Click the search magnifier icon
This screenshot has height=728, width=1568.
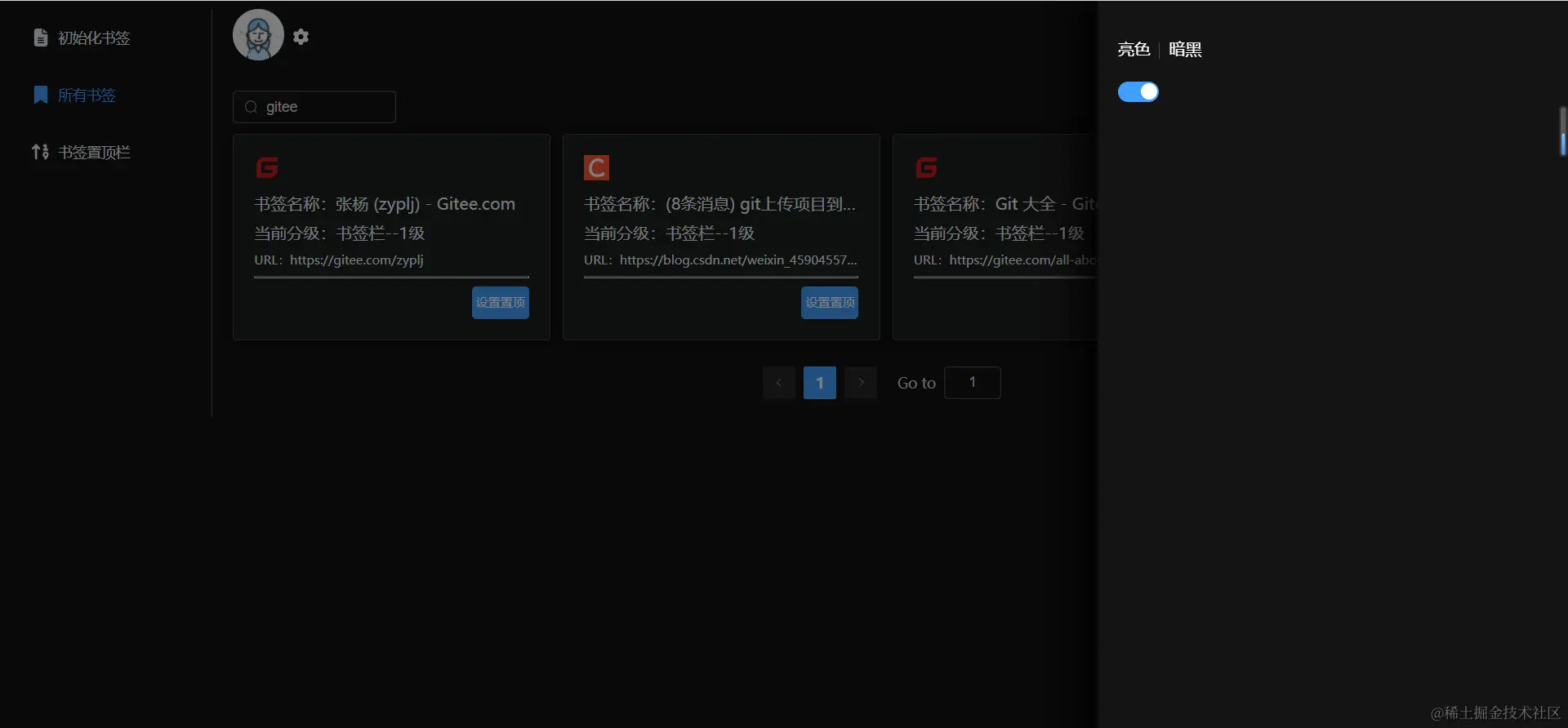tap(251, 107)
